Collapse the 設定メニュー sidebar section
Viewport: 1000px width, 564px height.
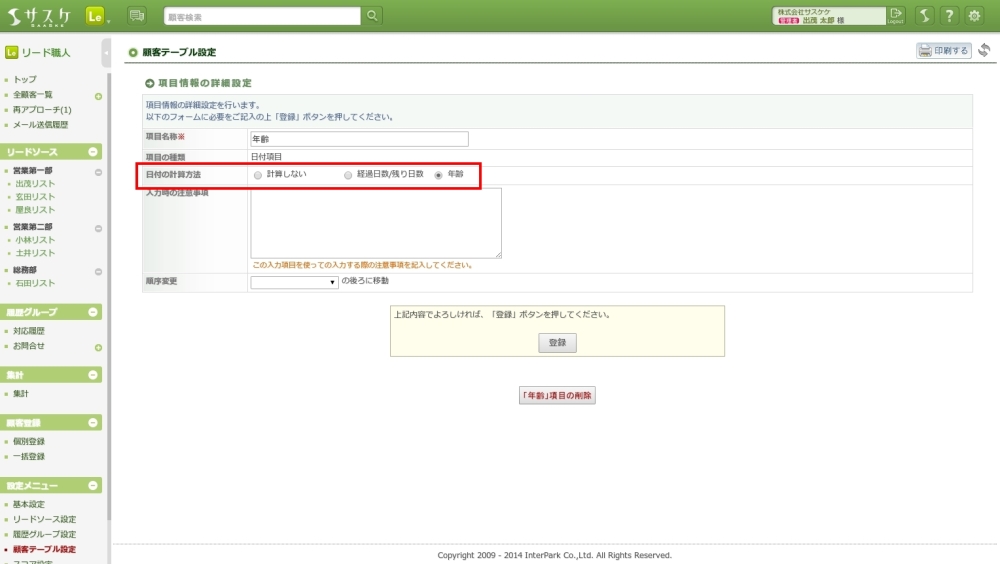tap(93, 486)
